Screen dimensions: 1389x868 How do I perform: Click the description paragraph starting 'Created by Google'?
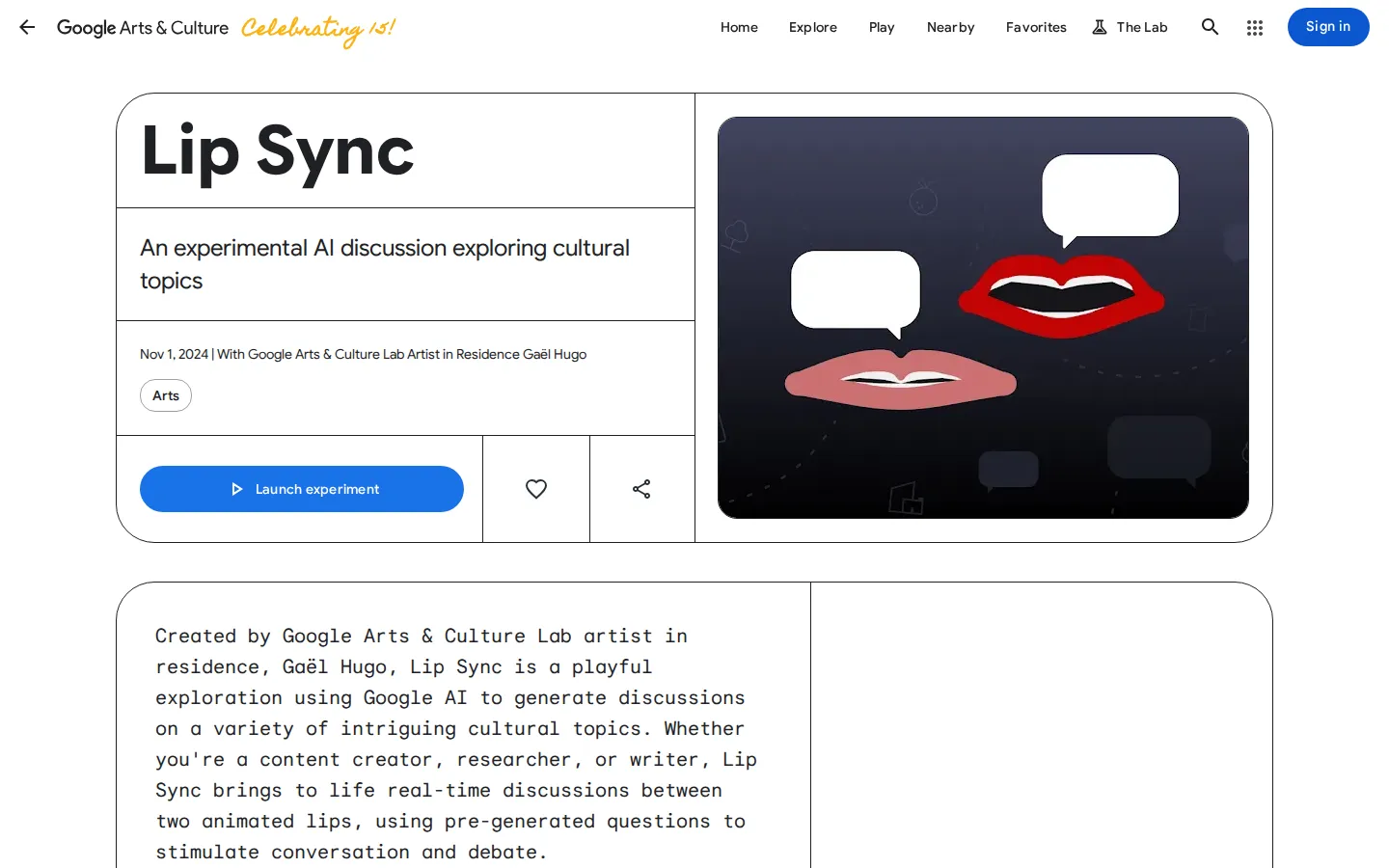(x=456, y=744)
